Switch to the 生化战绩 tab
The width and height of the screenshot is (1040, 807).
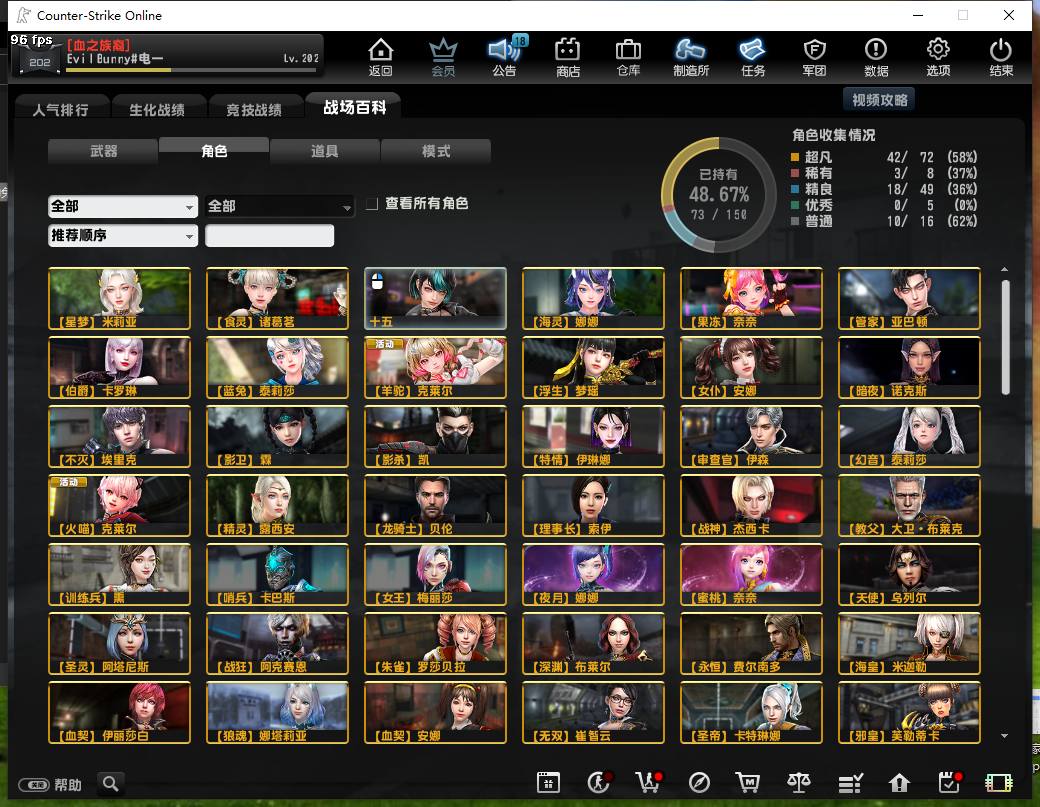point(157,109)
